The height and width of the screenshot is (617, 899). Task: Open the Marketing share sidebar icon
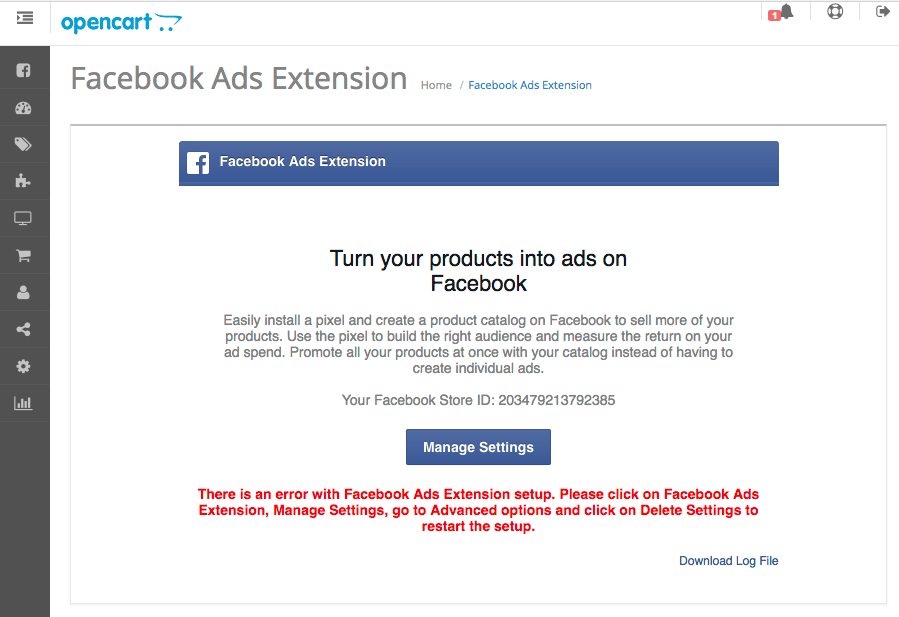tap(24, 329)
